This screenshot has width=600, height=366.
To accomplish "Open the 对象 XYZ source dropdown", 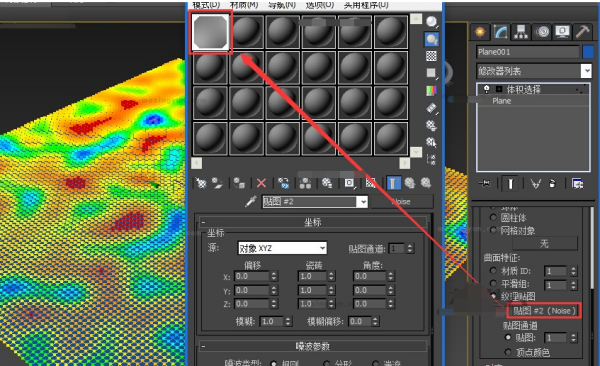I will click(x=322, y=248).
